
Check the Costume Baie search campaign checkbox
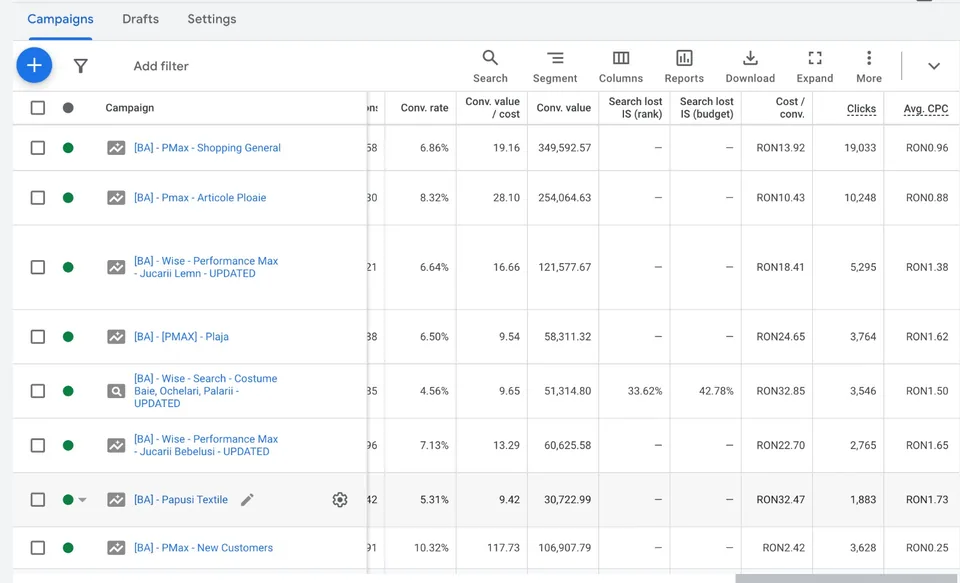[x=38, y=391]
